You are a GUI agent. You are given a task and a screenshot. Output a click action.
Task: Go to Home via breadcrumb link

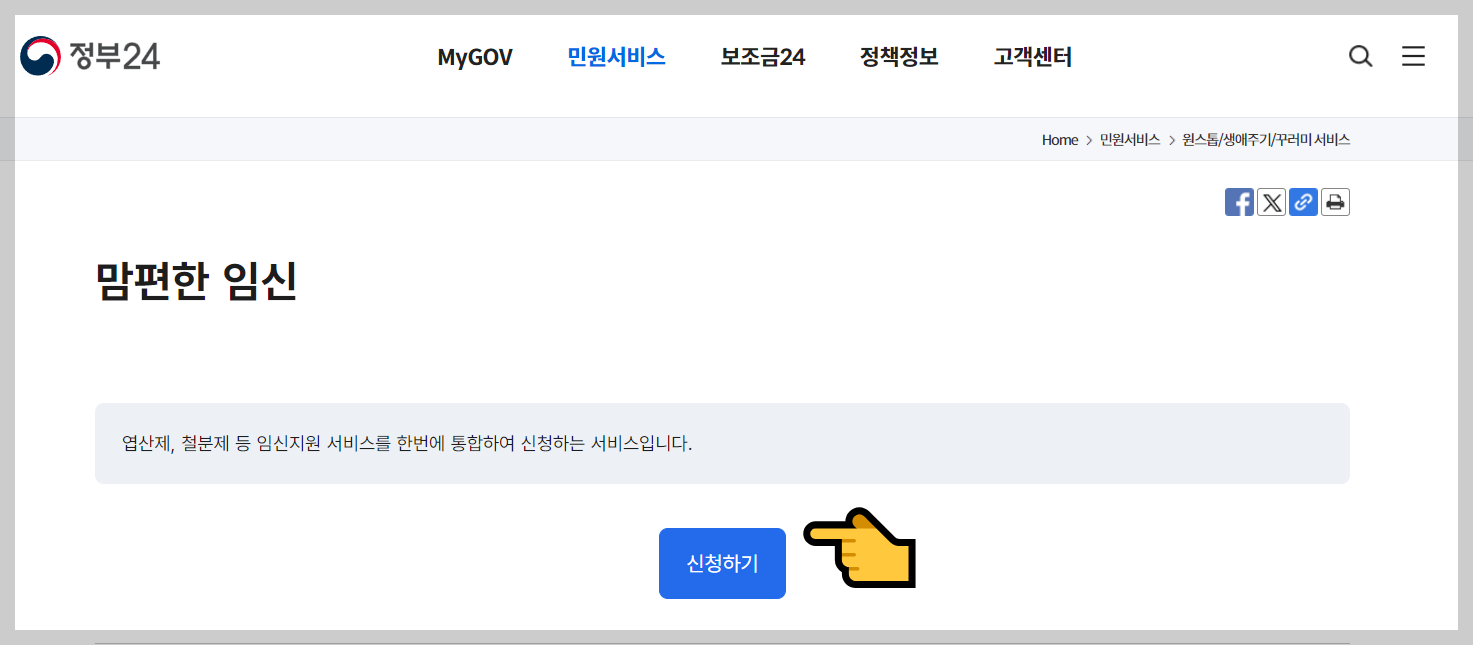[x=1059, y=140]
